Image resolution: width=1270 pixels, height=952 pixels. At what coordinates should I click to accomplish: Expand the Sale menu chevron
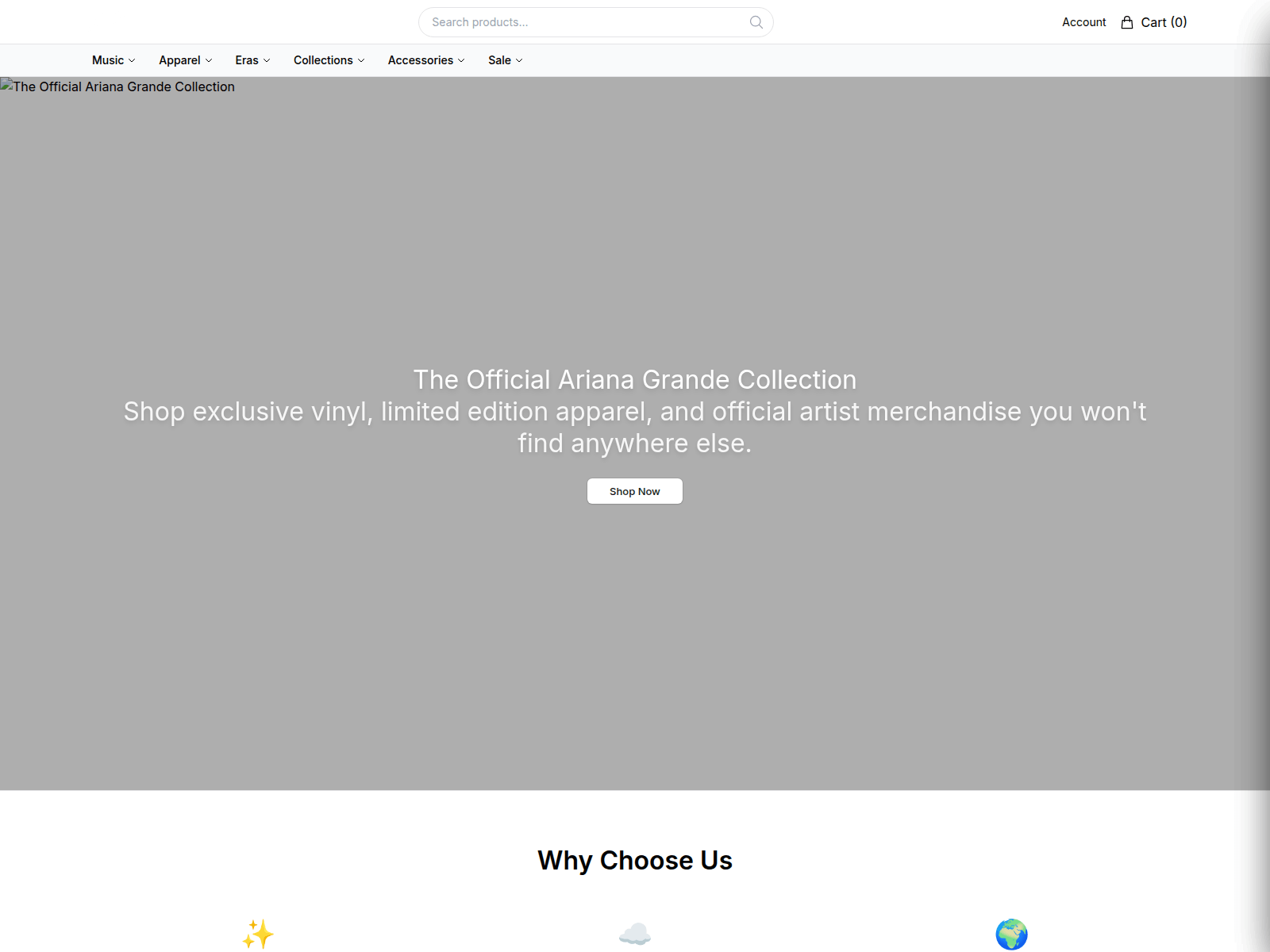point(519,60)
